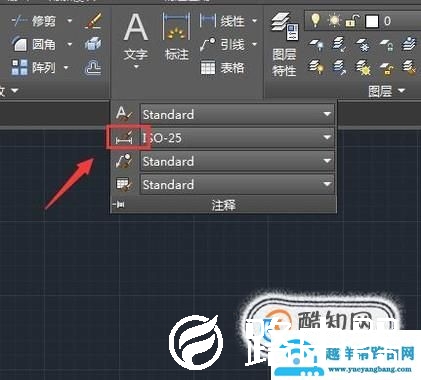Select the 线性 linear dimension tool

click(223, 21)
